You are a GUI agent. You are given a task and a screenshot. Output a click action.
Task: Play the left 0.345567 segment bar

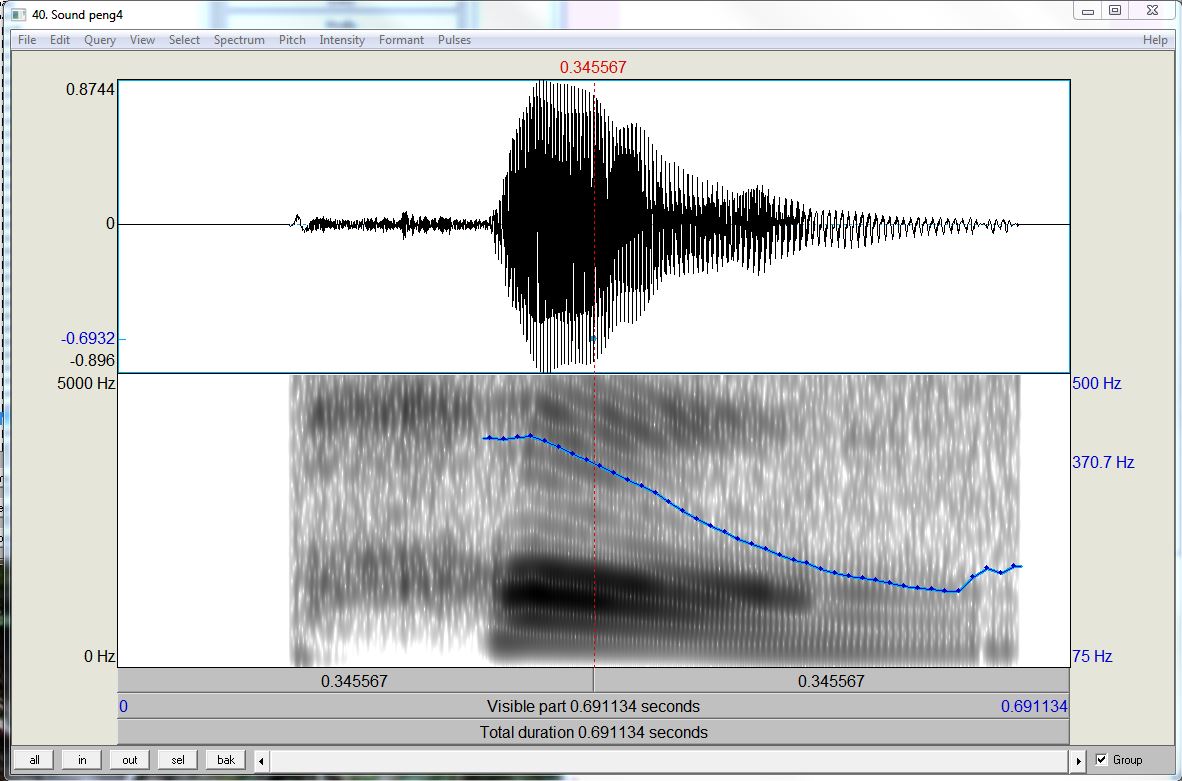tap(355, 681)
